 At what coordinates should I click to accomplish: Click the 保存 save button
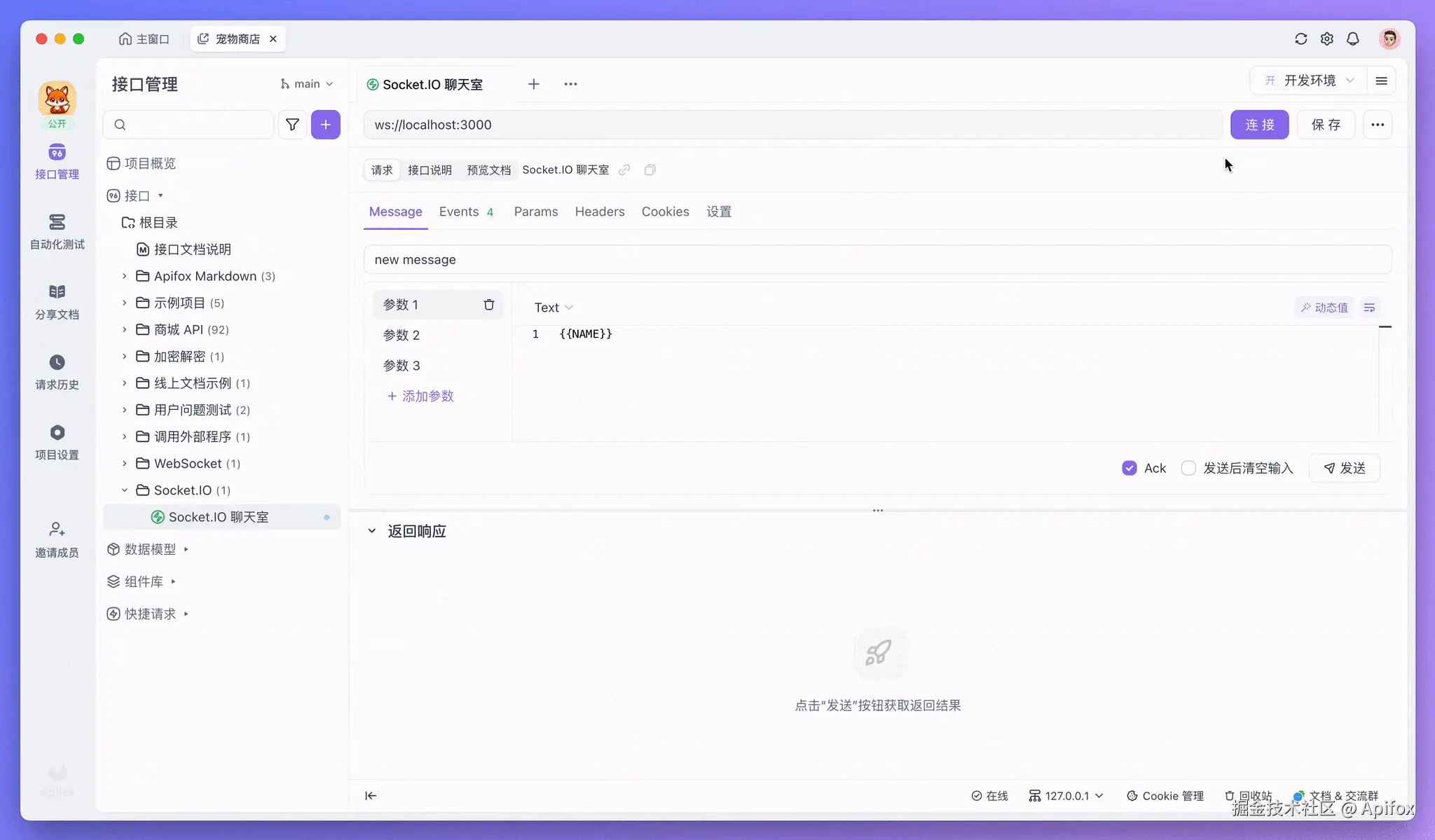pos(1326,125)
